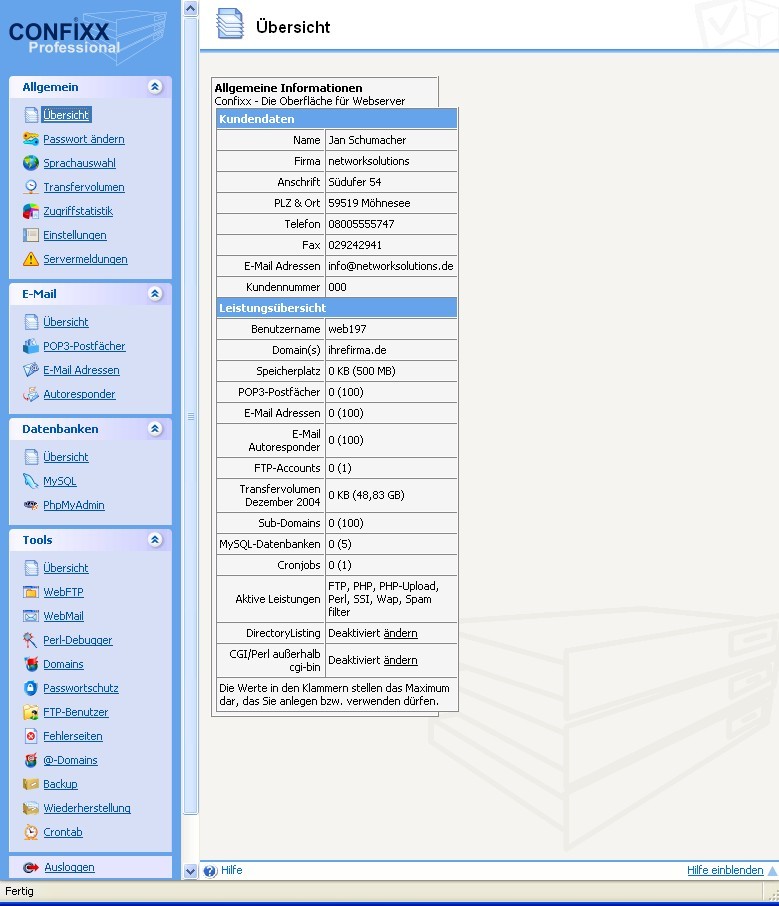779x906 pixels.
Task: Collapse the Datenbanken sidebar section
Action: [154, 429]
